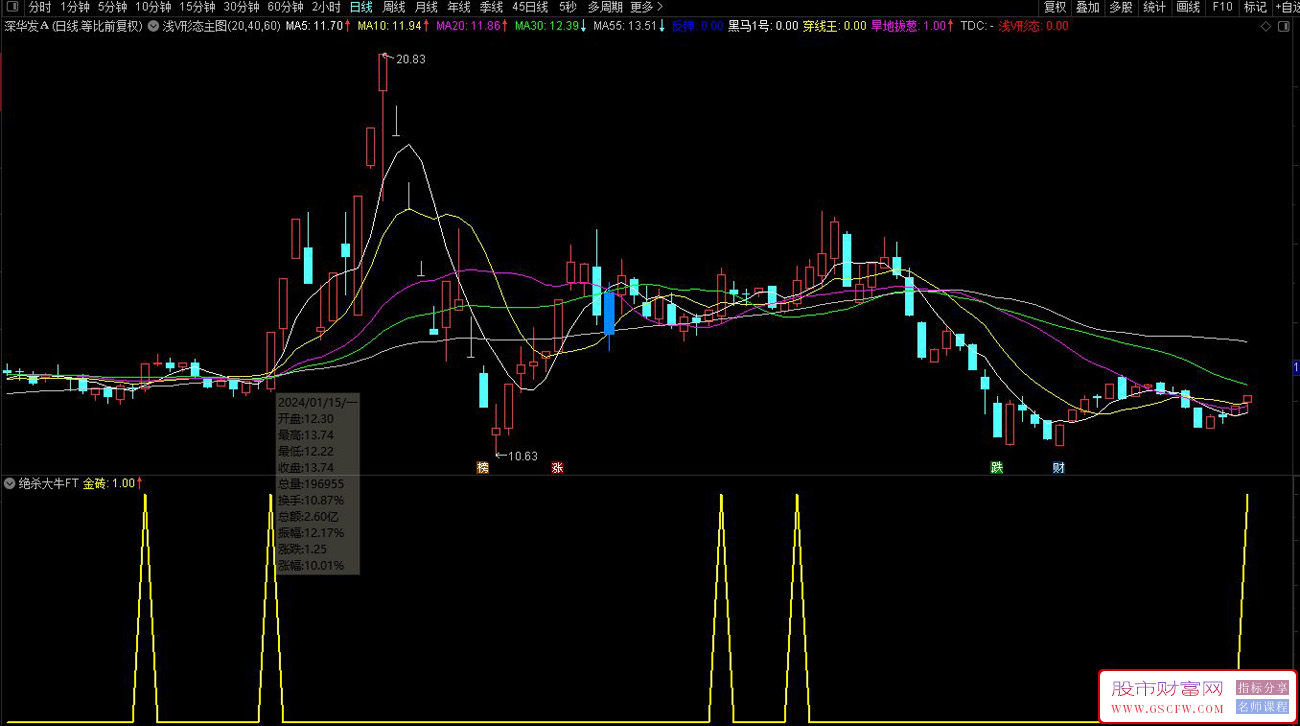Open the 画线 drawing tools button

tap(1188, 7)
